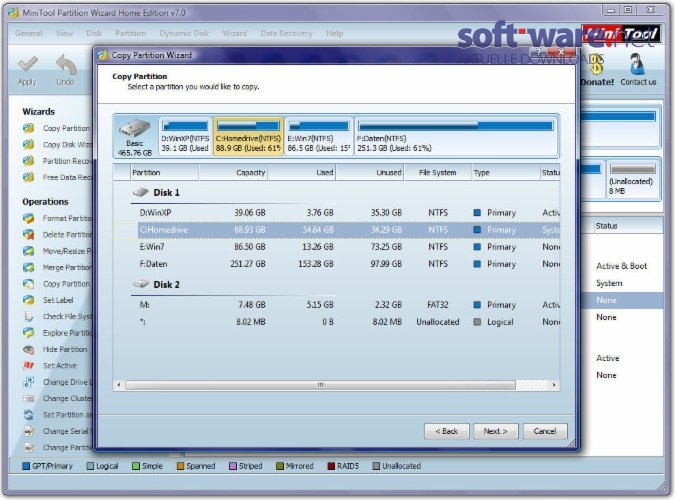Click the scrollbar left arrow
675x500 pixels.
tap(119, 385)
